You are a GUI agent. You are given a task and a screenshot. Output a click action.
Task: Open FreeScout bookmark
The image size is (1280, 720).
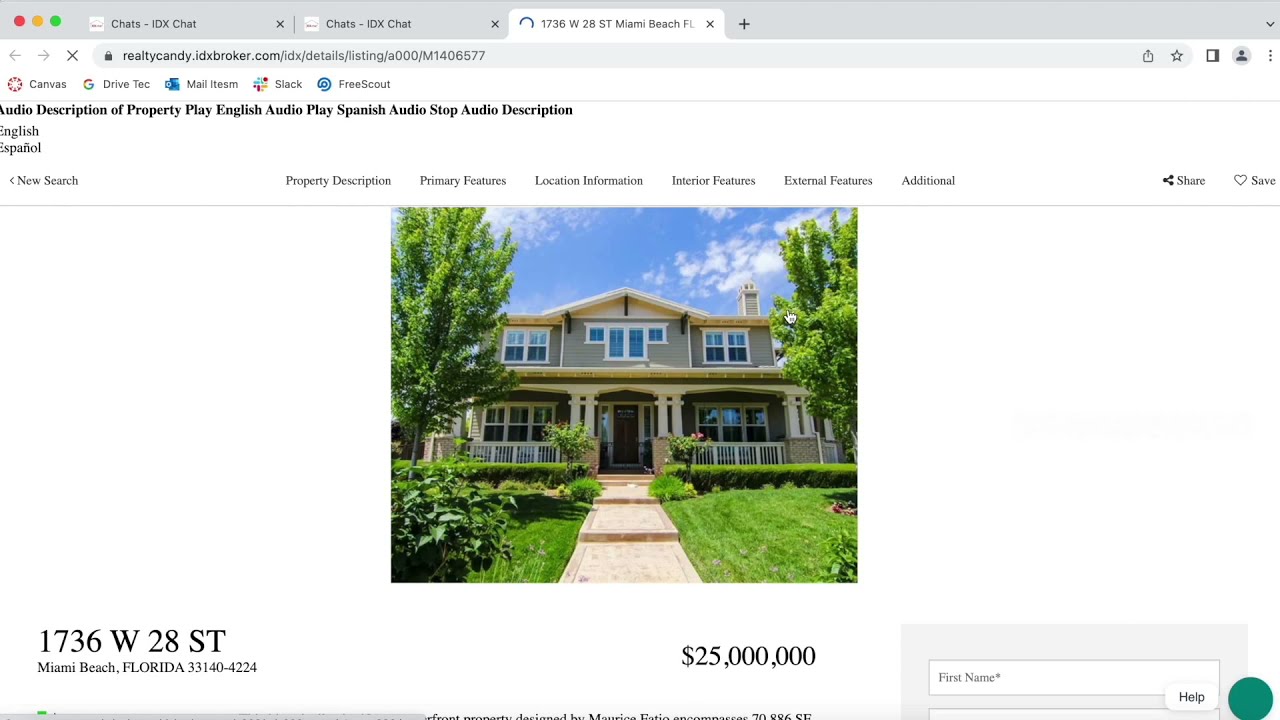(354, 85)
